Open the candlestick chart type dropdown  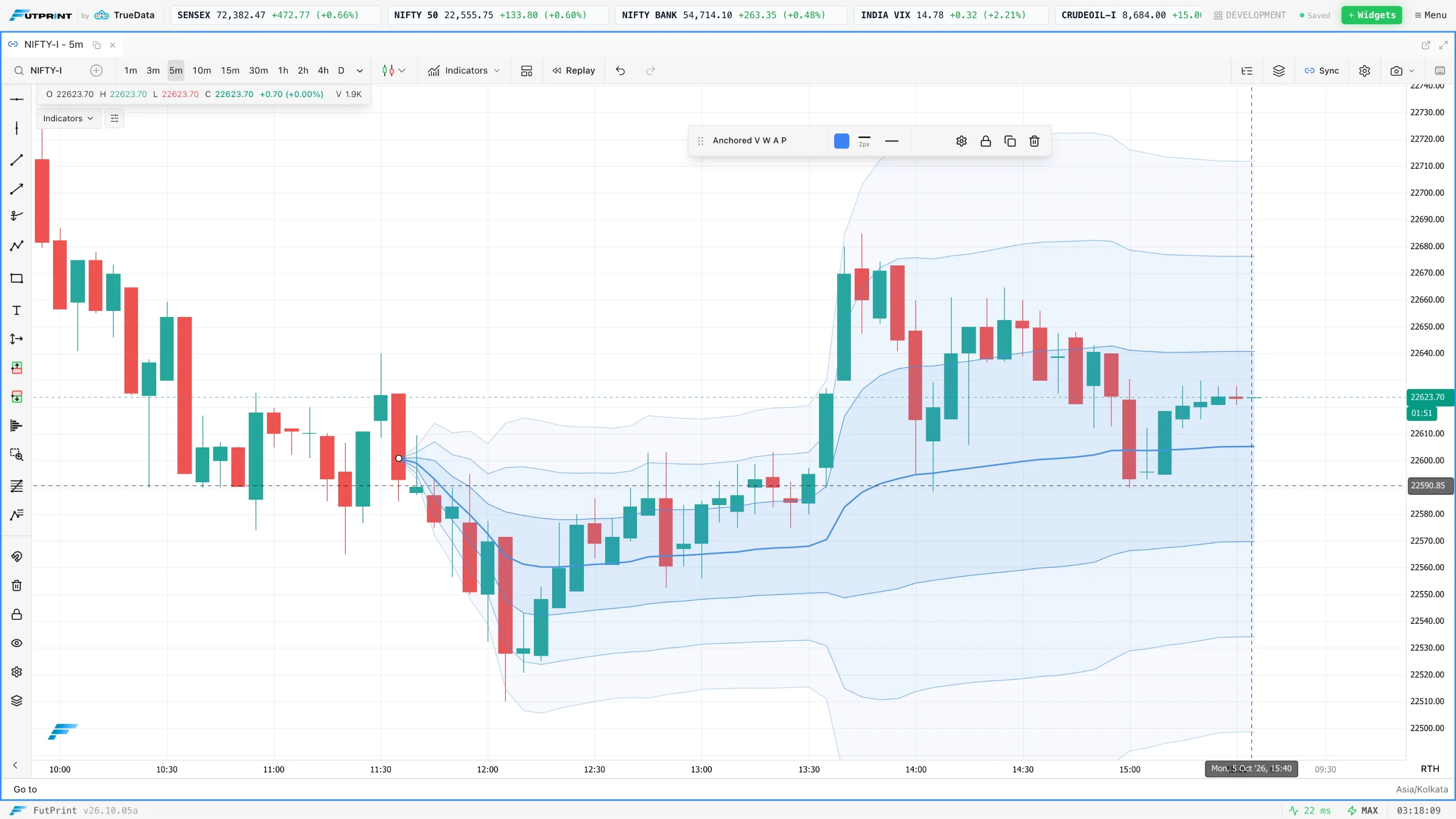click(394, 71)
